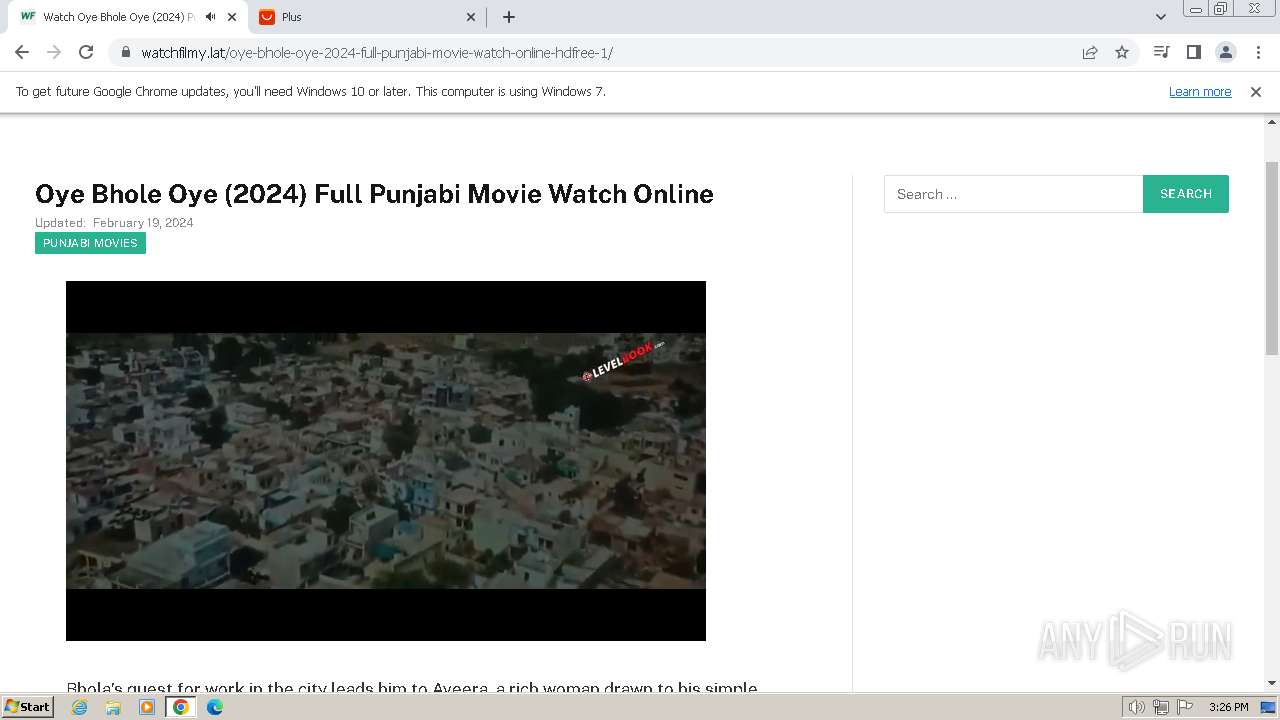Image resolution: width=1280 pixels, height=720 pixels.
Task: Click the scrollbar down arrow
Action: click(x=1272, y=683)
